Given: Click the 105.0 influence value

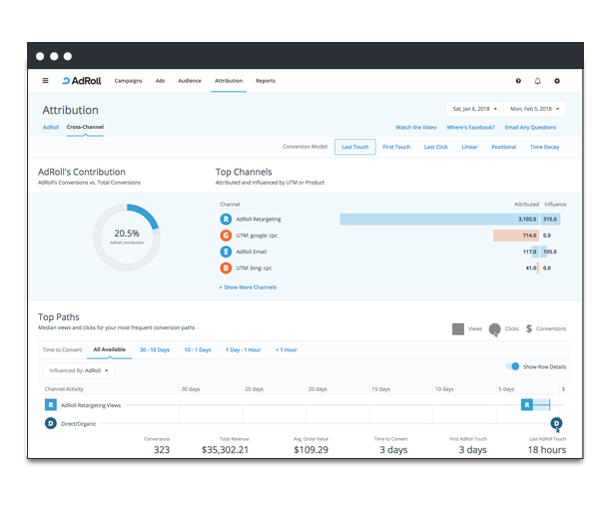Looking at the screenshot, I should (x=550, y=252).
